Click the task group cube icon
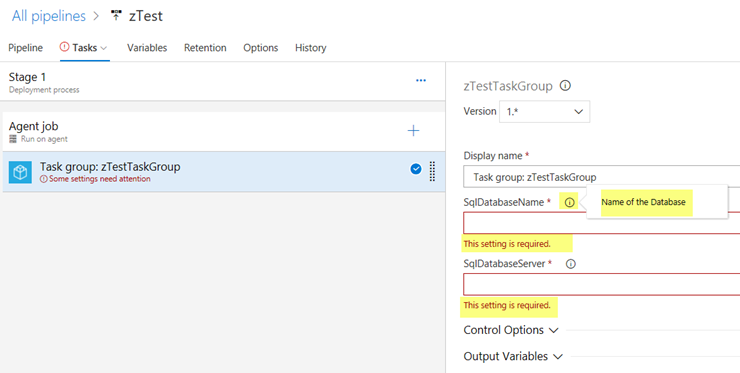Image resolution: width=740 pixels, height=373 pixels. [x=20, y=172]
